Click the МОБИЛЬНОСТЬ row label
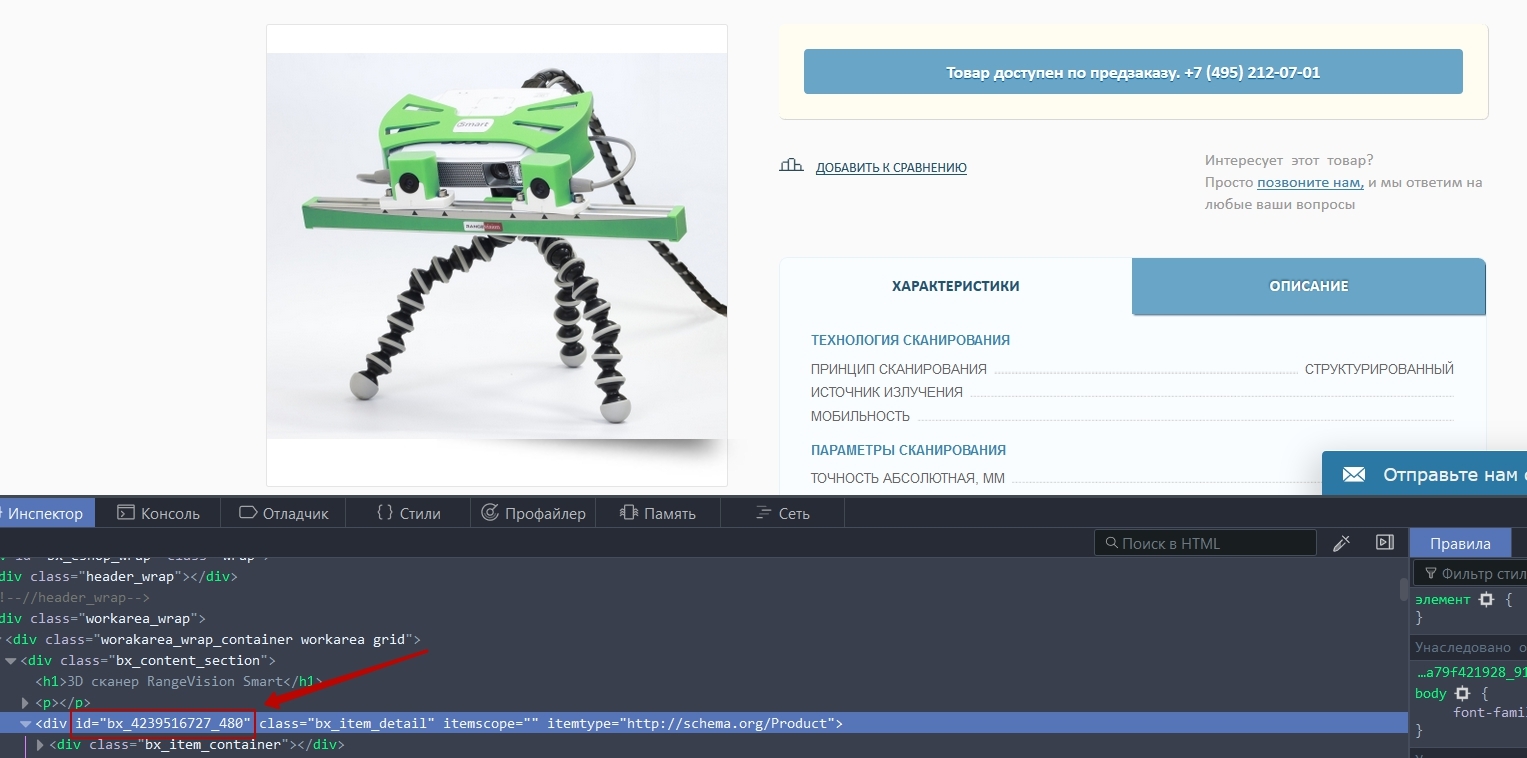This screenshot has height=758, width=1527. click(x=860, y=416)
